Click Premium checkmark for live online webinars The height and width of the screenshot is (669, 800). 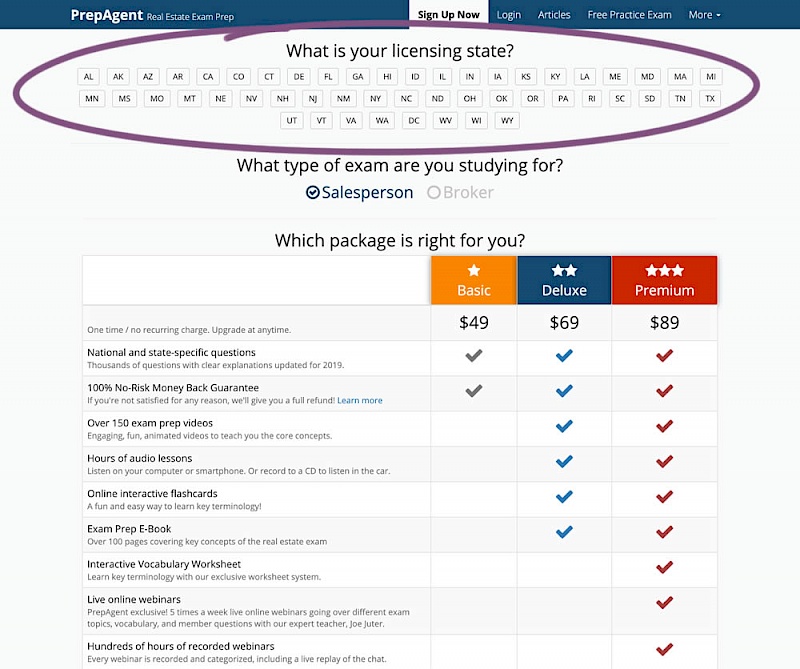click(x=664, y=603)
